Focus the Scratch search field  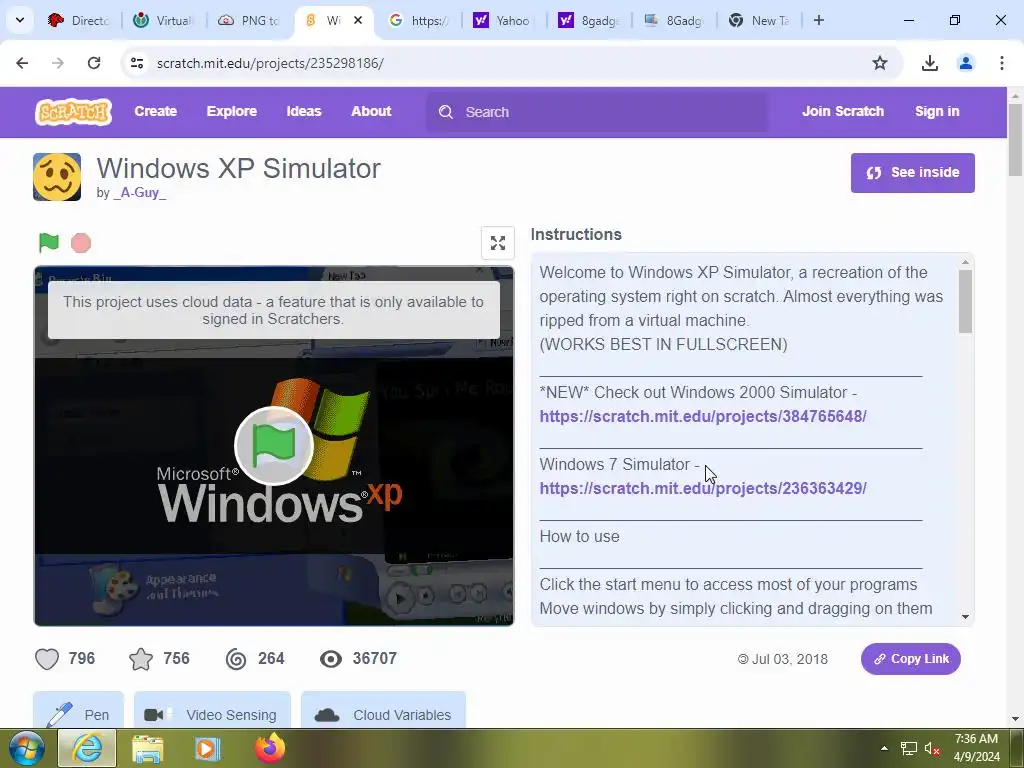coord(597,112)
